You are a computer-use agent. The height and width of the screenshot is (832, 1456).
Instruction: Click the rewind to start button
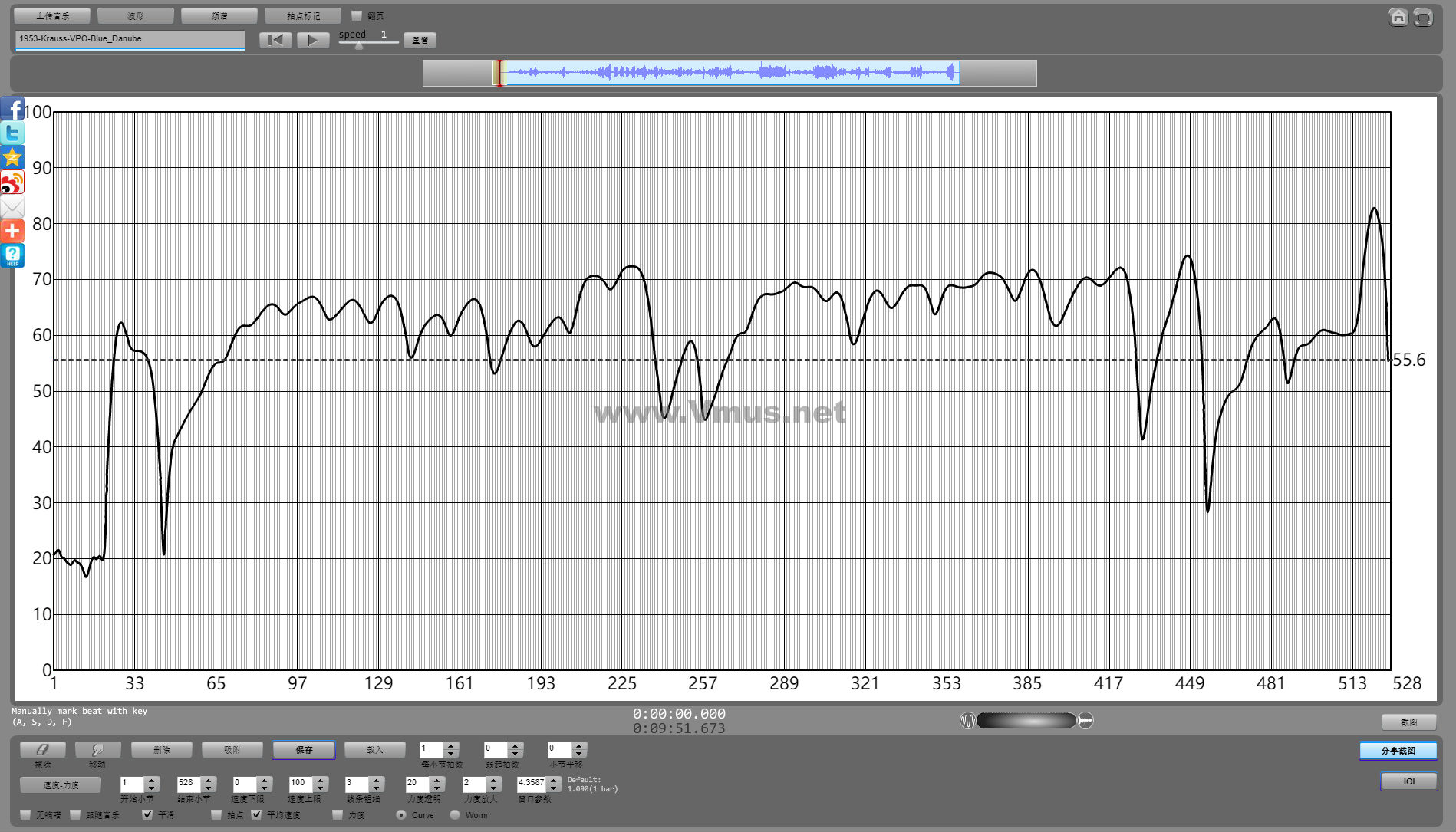pyautogui.click(x=275, y=40)
